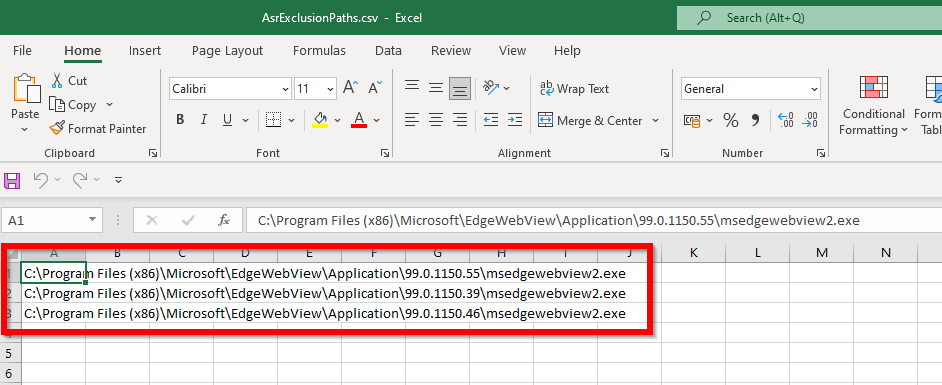Click the Search (Alt+Q) box
Screen dimensions: 942x385
(809, 18)
